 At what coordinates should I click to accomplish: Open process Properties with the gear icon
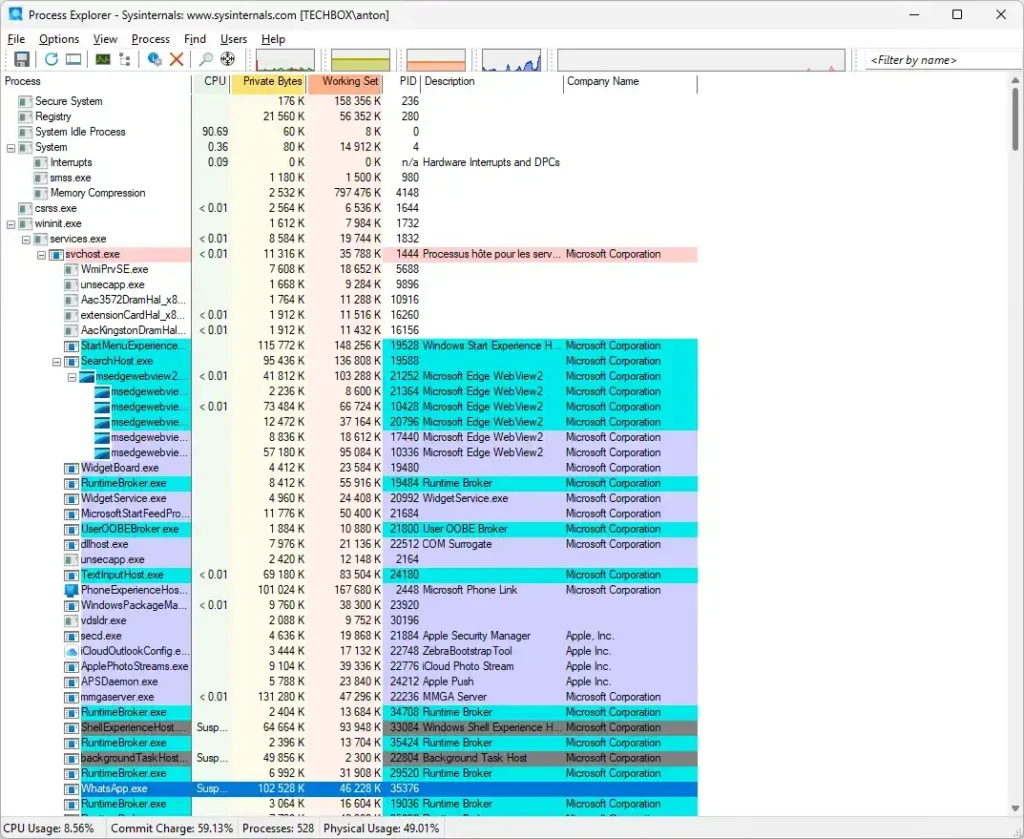[x=155, y=60]
